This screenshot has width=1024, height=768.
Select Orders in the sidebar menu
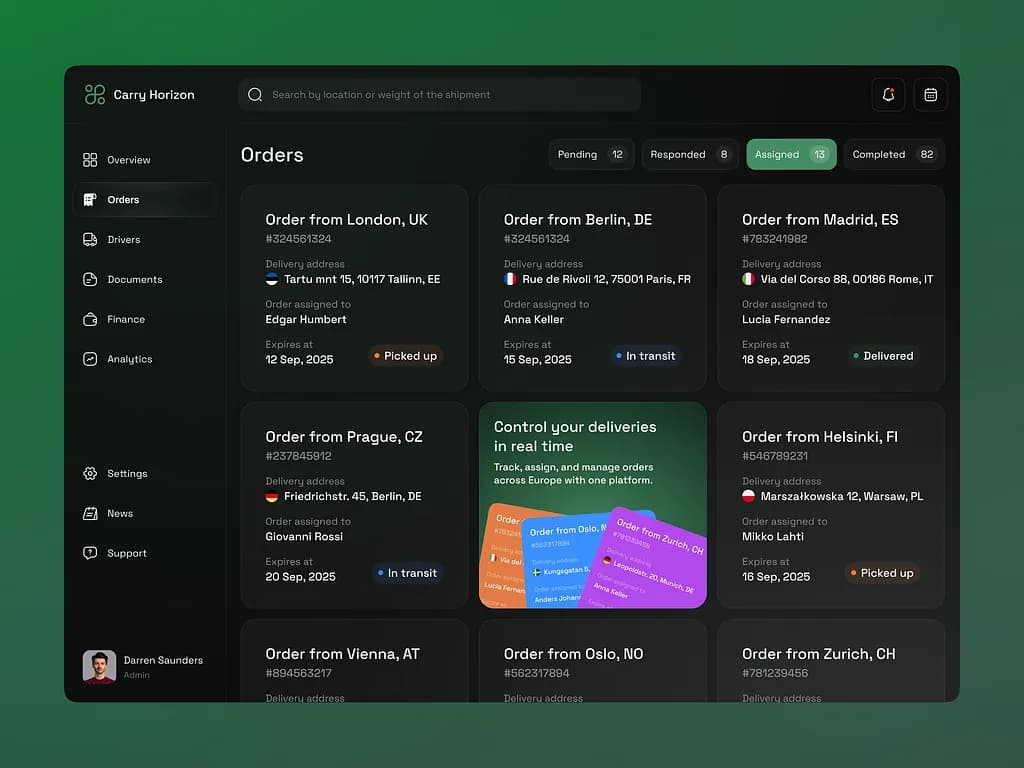tap(123, 200)
